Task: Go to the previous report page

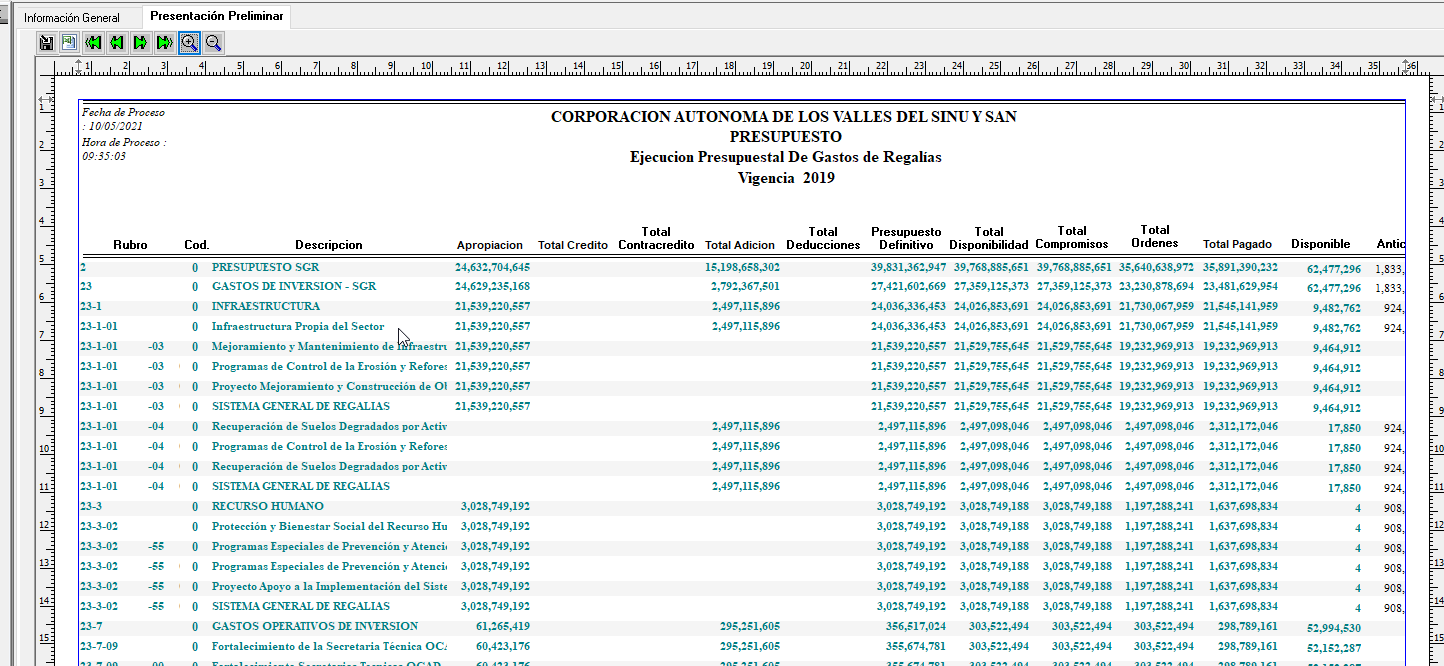Action: click(117, 42)
